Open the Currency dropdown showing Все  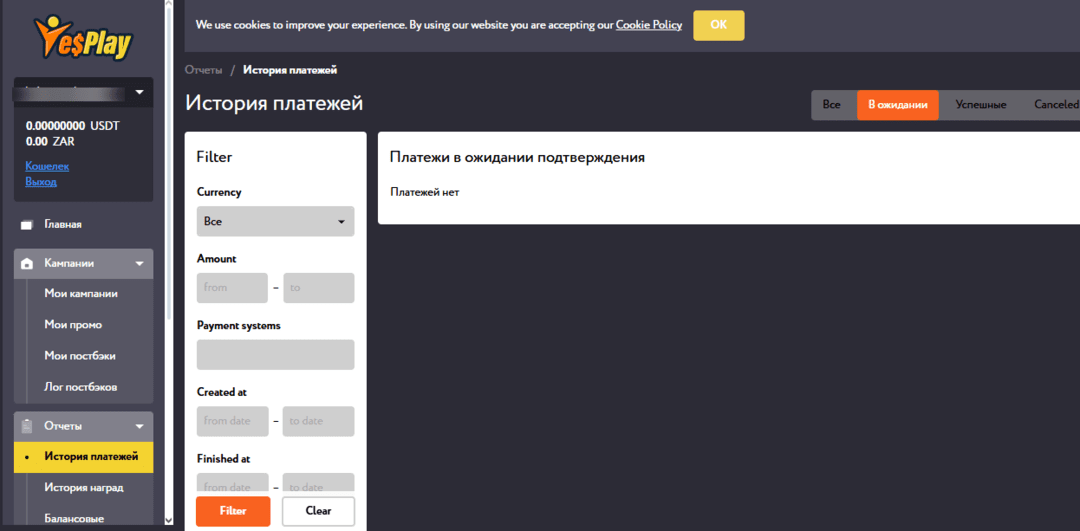click(276, 222)
